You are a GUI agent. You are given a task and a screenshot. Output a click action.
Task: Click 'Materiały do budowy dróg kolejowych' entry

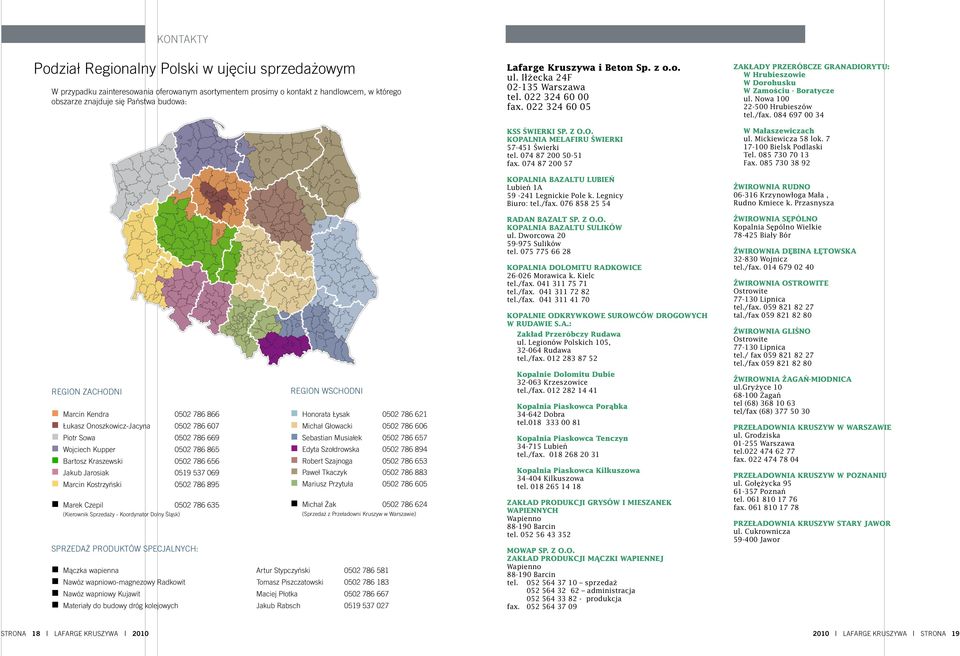point(120,605)
